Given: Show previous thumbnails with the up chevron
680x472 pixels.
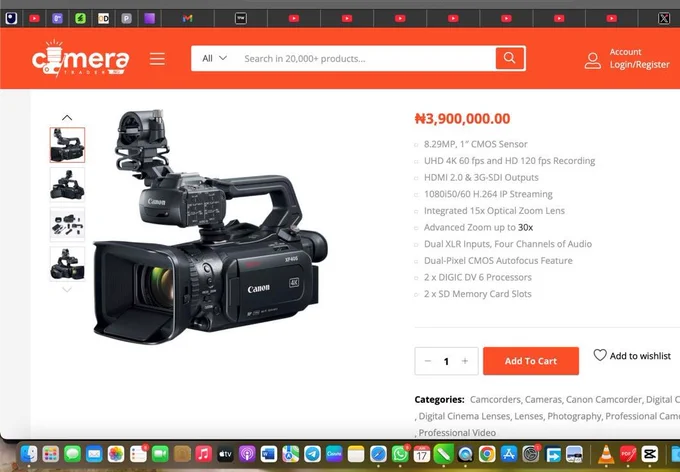Looking at the screenshot, I should [67, 118].
